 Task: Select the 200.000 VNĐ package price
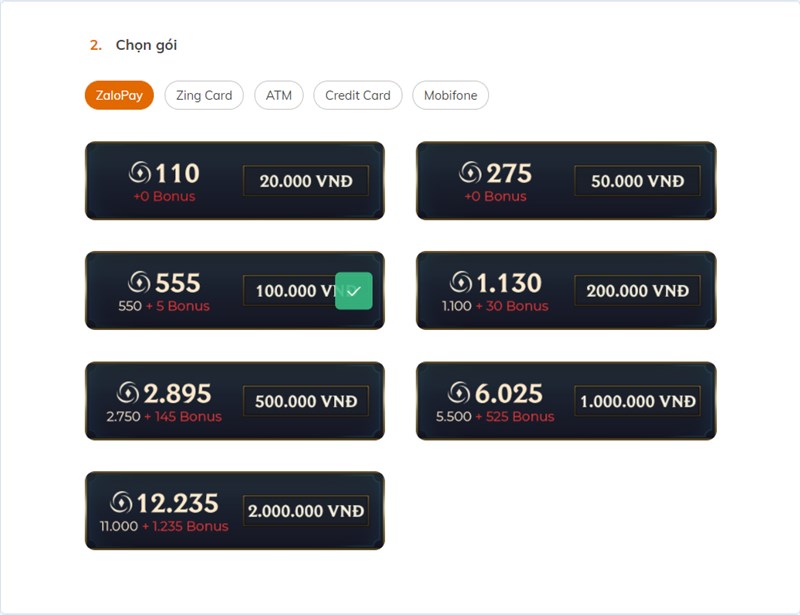637,290
